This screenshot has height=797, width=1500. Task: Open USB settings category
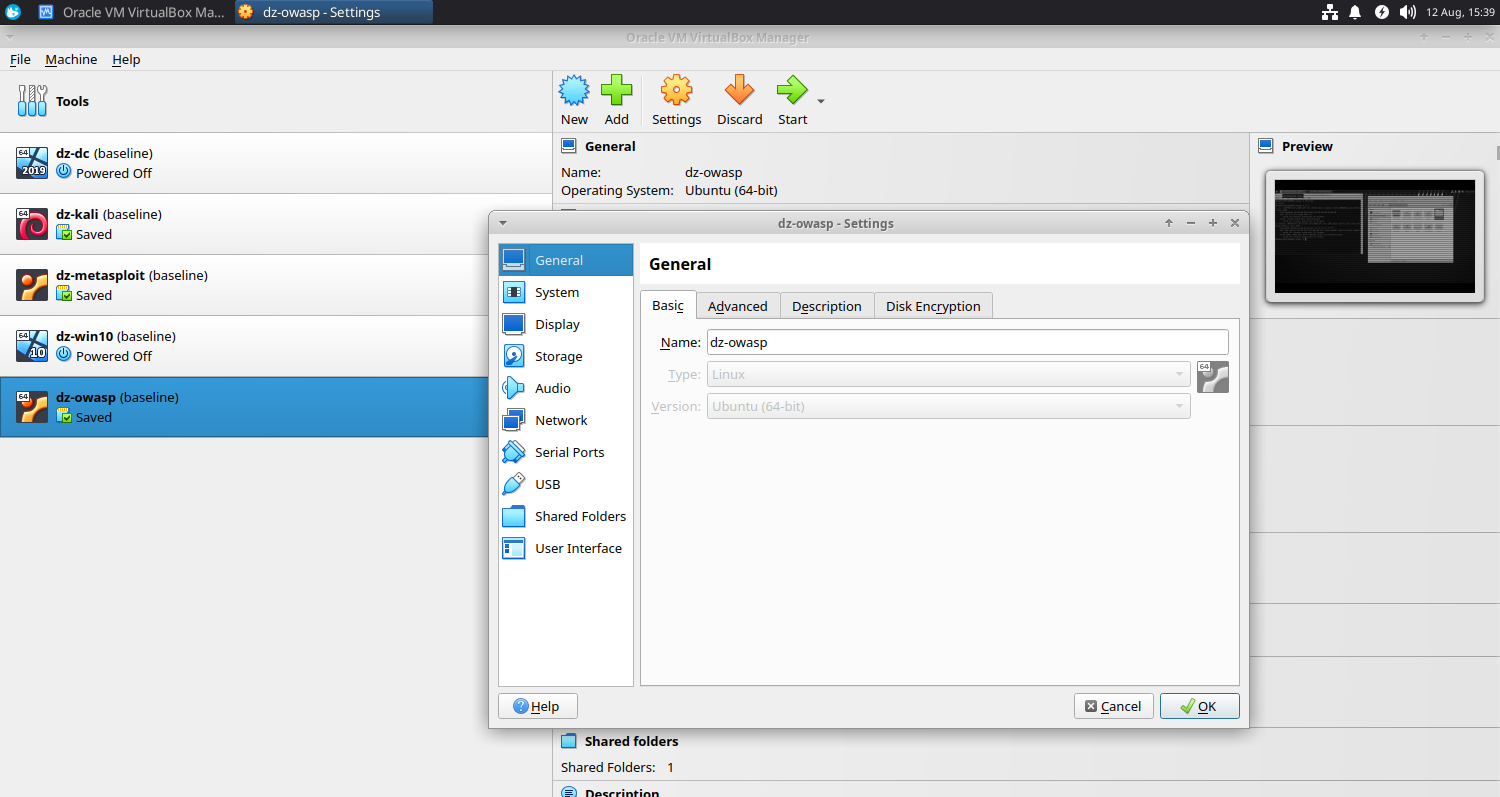point(566,484)
